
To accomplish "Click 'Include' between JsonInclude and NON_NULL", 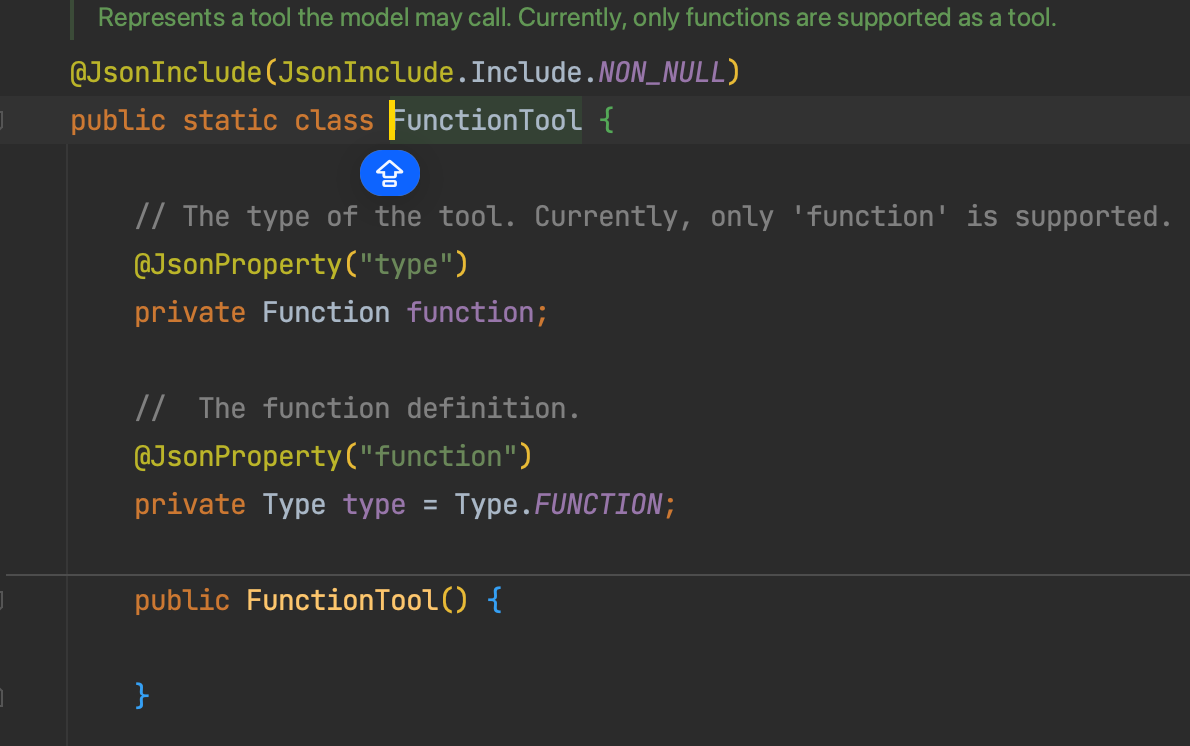I will [x=526, y=73].
